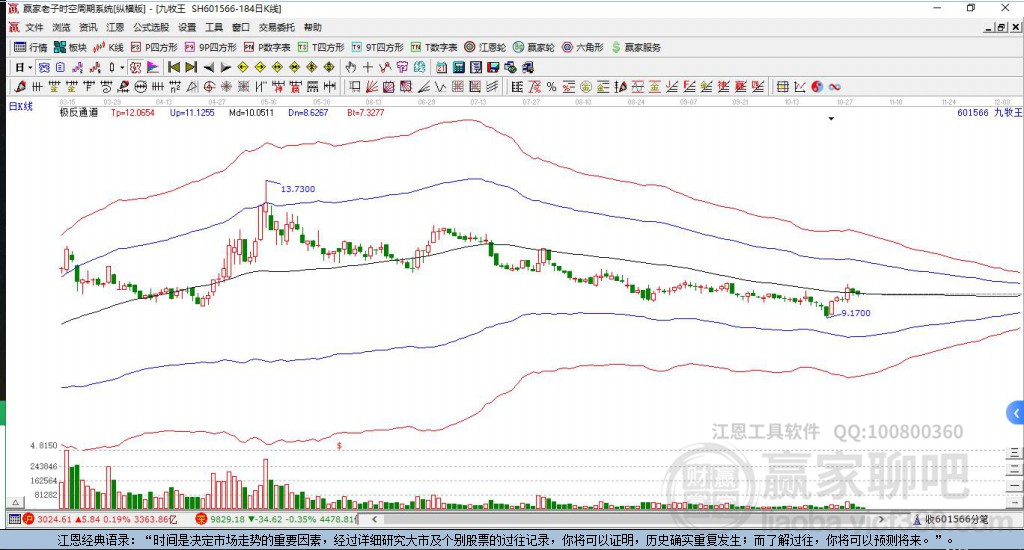Click the horizontal scrollbar right arrow

(881, 519)
